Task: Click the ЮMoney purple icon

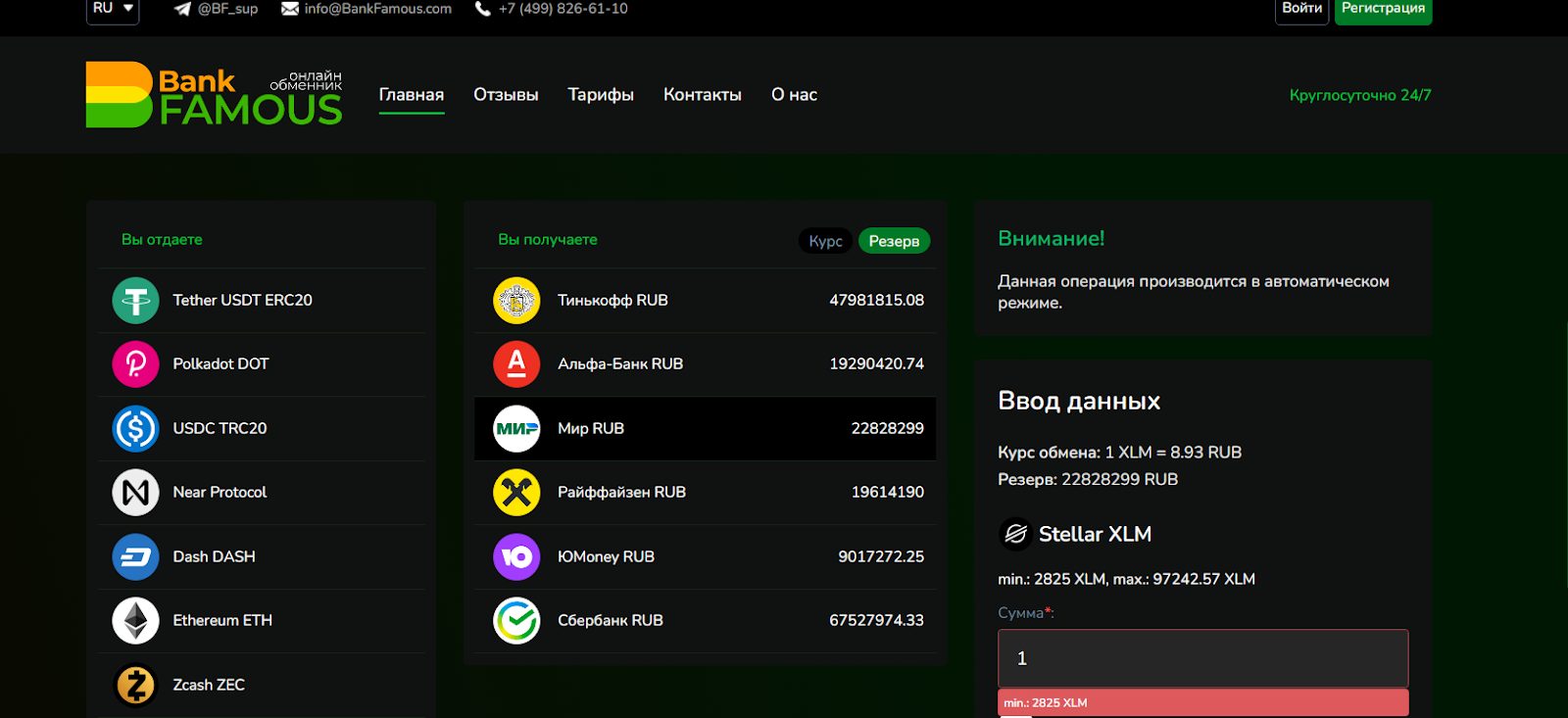Action: [x=516, y=557]
